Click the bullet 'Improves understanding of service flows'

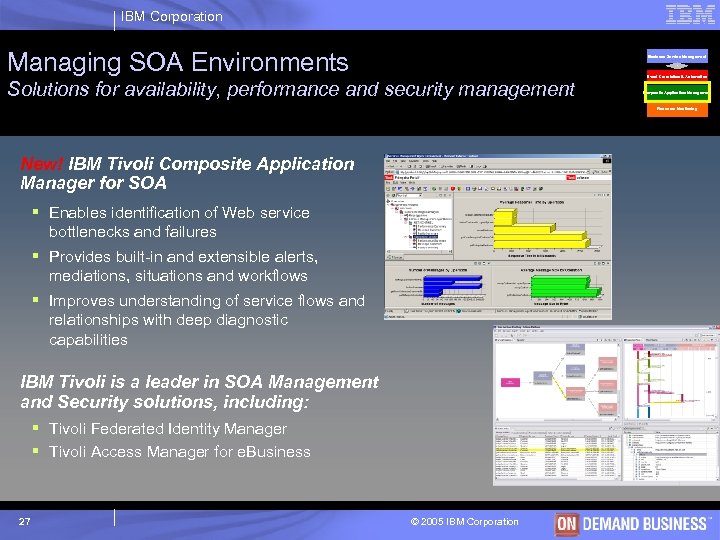pos(207,320)
